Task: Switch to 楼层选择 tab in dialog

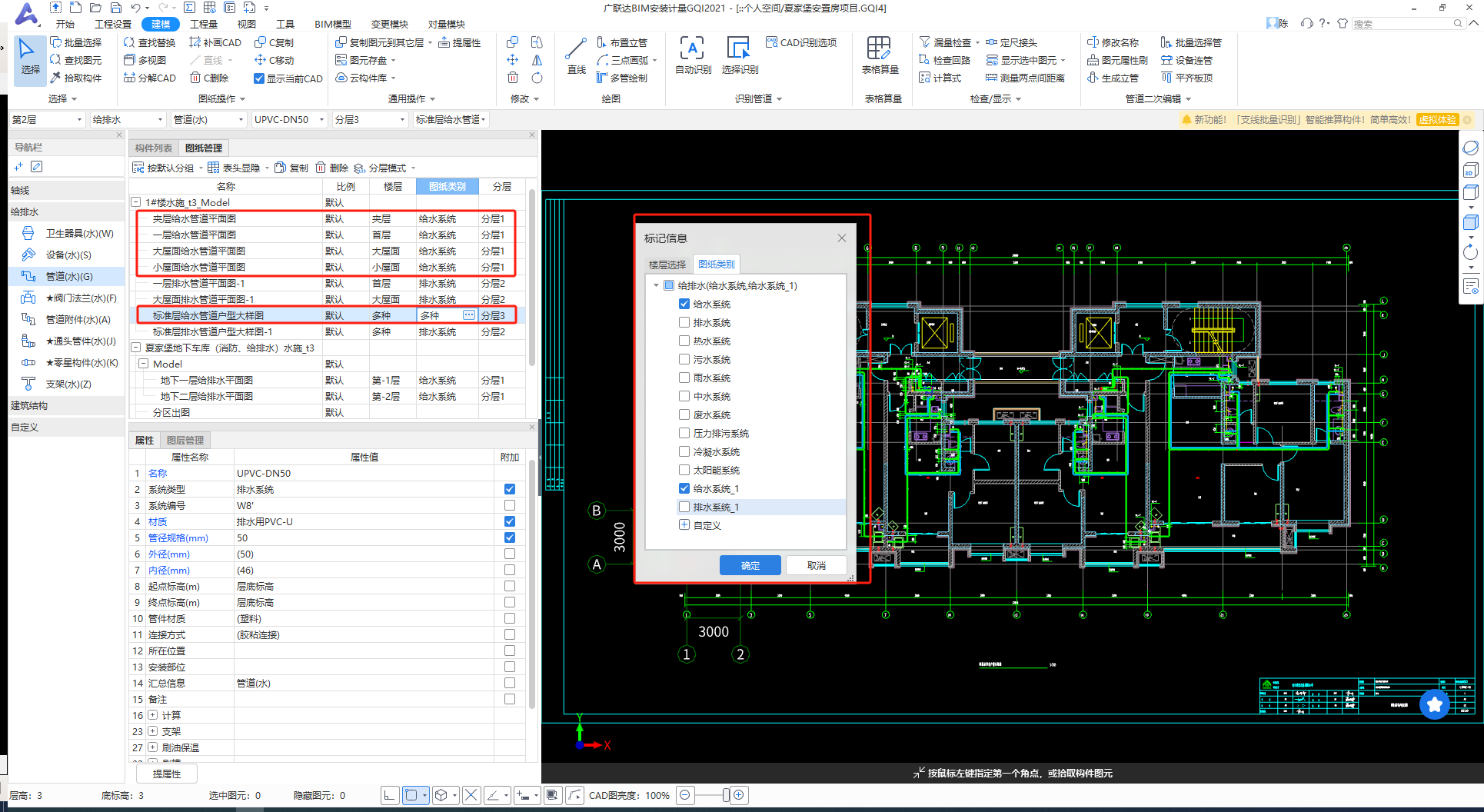Action: click(x=667, y=265)
